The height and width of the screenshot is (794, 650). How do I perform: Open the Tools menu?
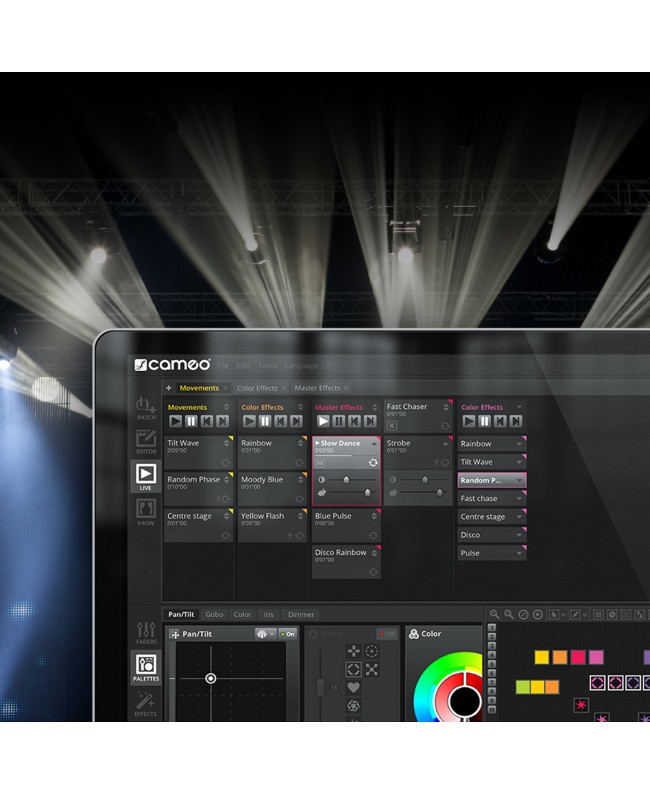[x=267, y=365]
